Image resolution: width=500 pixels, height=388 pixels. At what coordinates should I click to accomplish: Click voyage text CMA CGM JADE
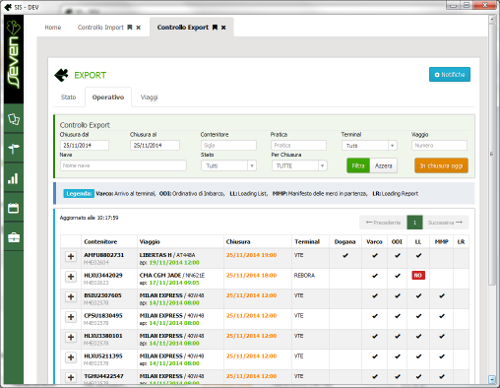click(x=160, y=275)
